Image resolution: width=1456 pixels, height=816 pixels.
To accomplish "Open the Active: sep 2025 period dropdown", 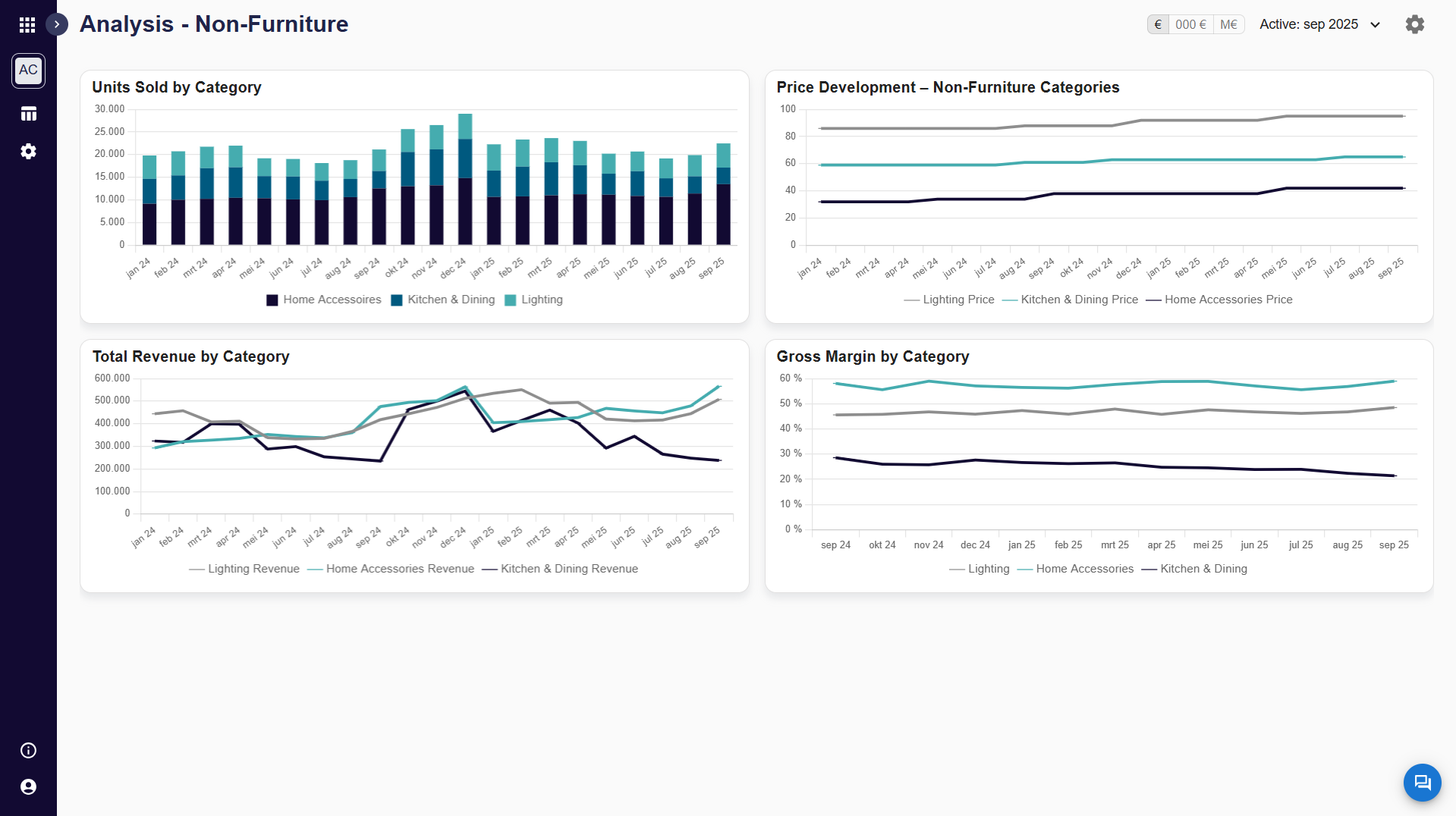I will pos(1320,24).
